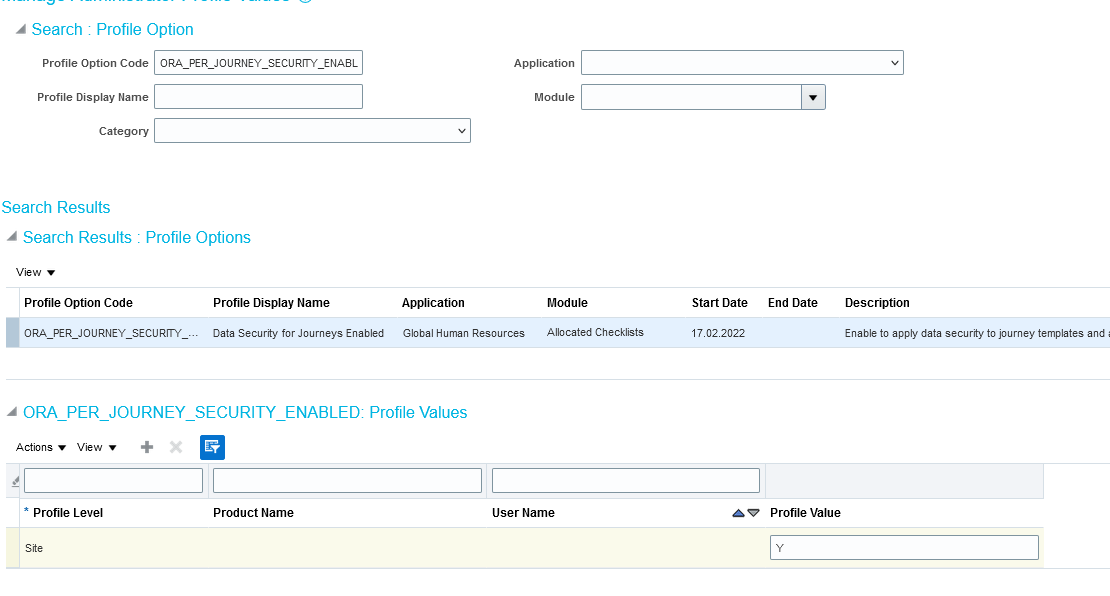Collapse the Search Results : Profile Options section
Screen dimensions: 1110x596
pyautogui.click(x=12, y=238)
